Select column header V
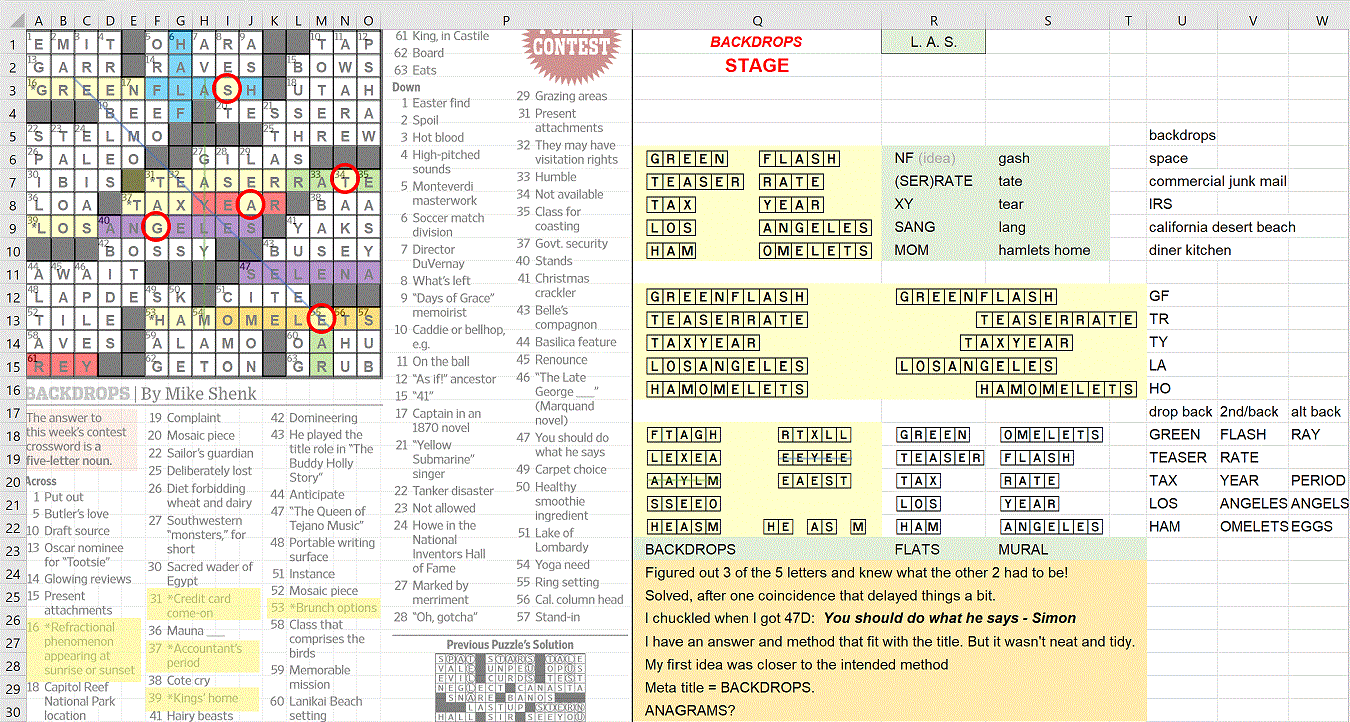Viewport: 1350px width, 722px height. point(1252,20)
